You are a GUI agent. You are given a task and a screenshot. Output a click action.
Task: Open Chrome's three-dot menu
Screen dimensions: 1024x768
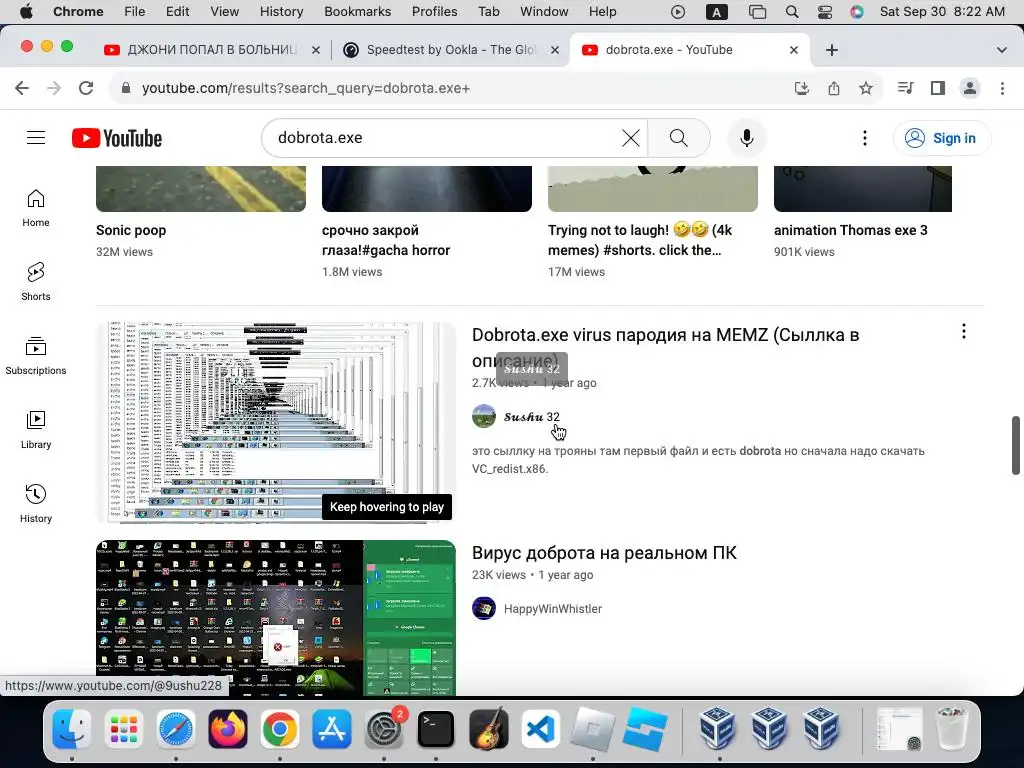[1002, 88]
